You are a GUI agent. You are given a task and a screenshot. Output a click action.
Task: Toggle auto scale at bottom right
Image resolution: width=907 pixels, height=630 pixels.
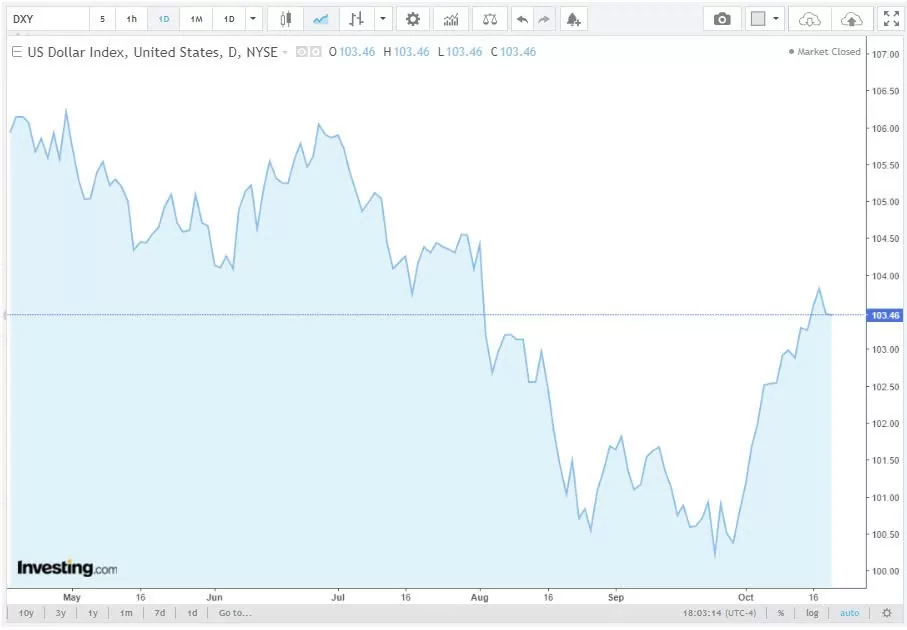point(849,613)
